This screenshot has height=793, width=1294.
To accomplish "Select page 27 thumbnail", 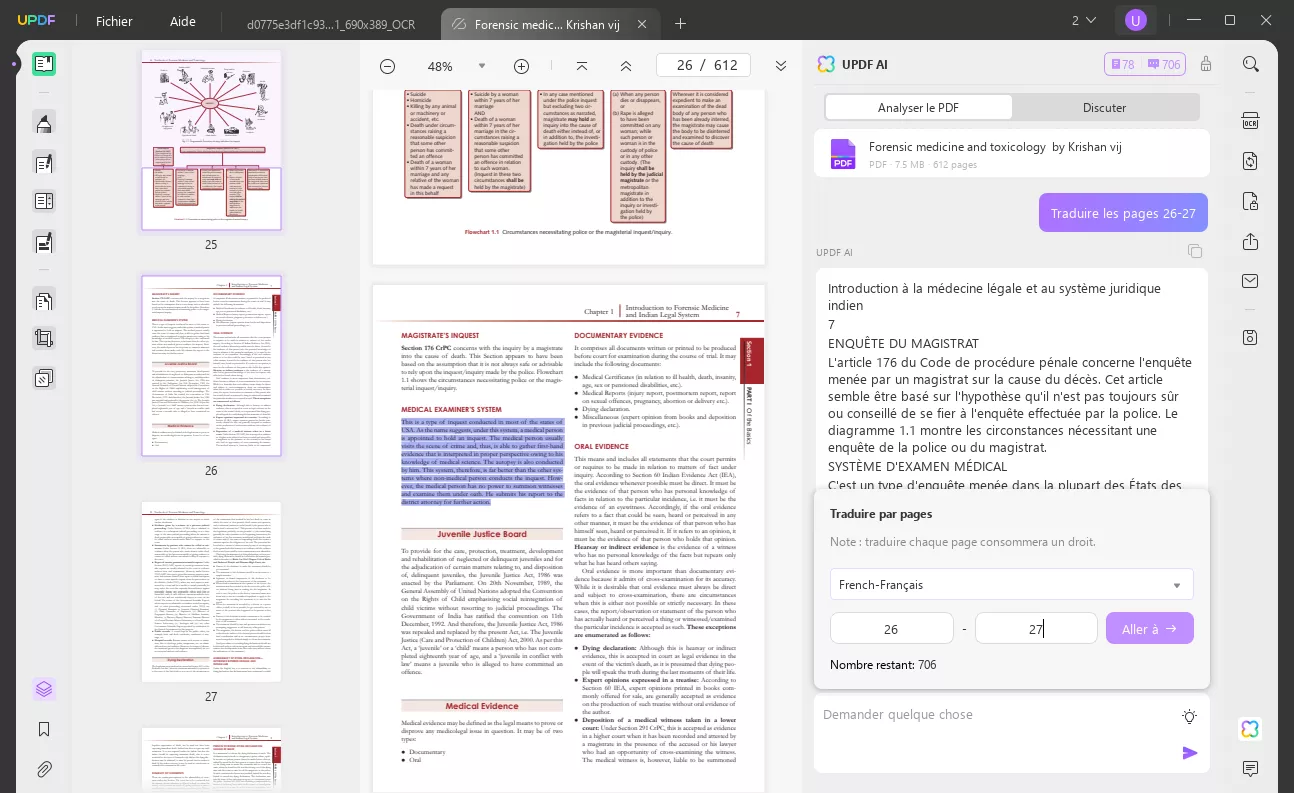I will click(x=211, y=592).
